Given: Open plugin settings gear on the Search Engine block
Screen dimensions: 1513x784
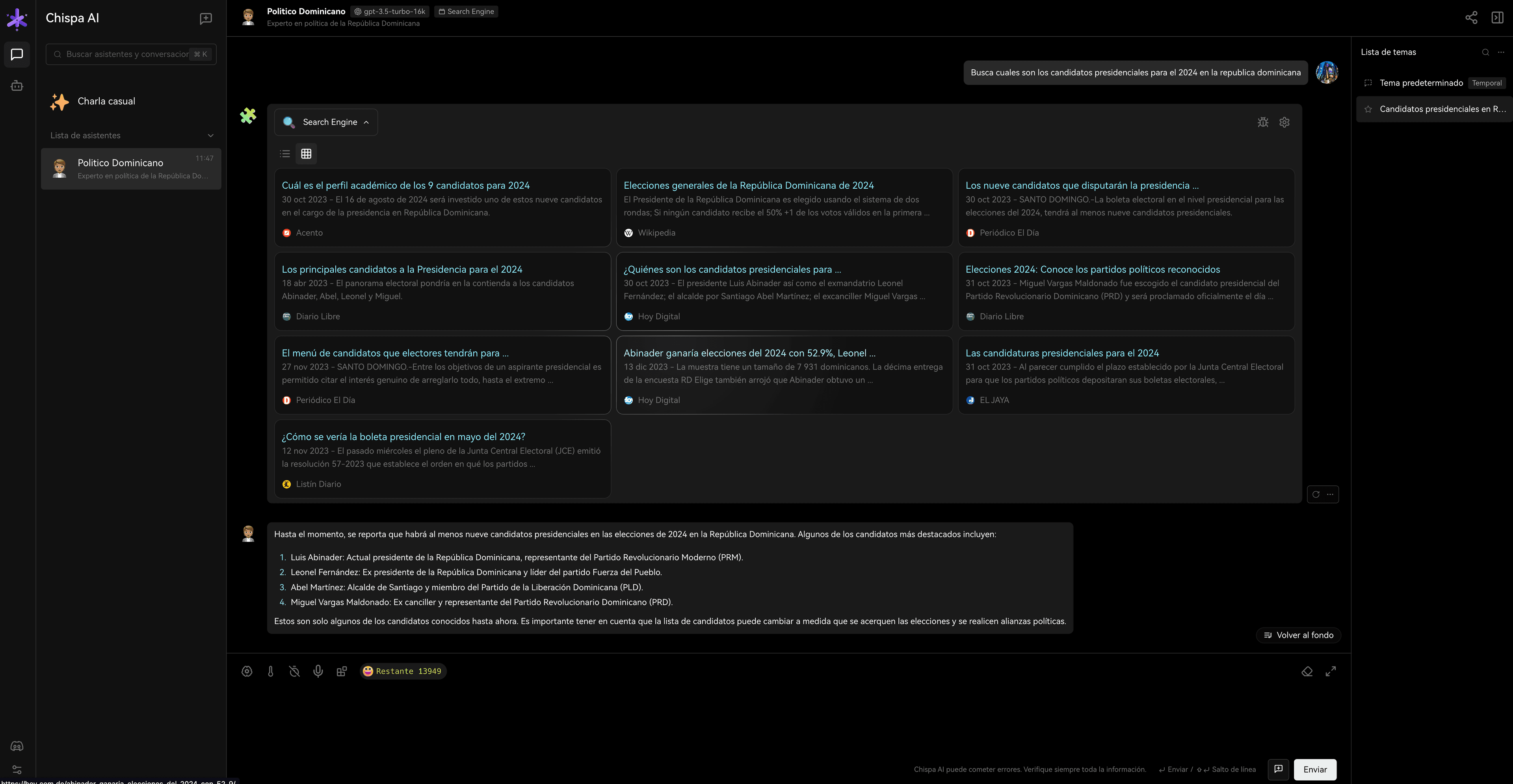Looking at the screenshot, I should (1284, 122).
